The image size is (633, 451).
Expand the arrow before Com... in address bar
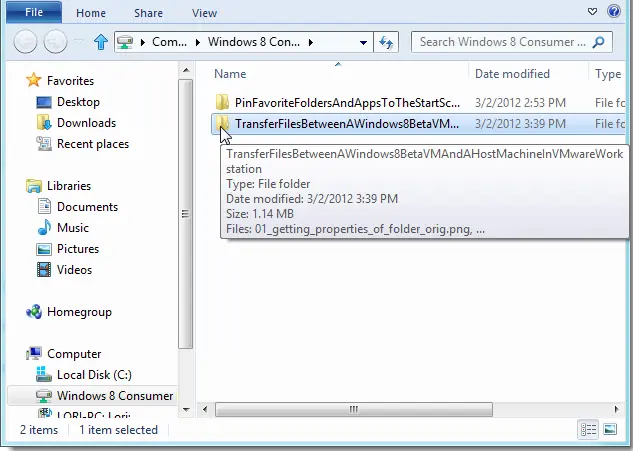coord(143,42)
